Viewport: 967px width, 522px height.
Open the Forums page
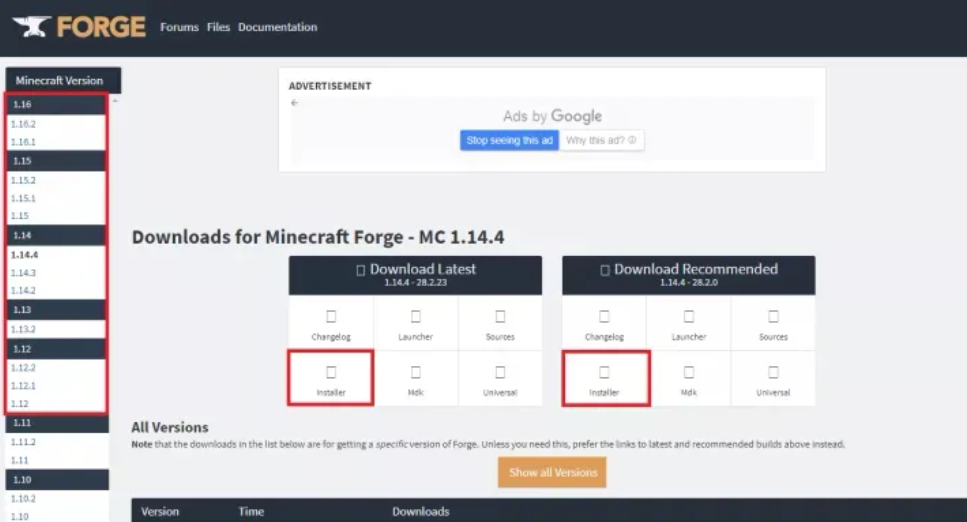tap(179, 27)
